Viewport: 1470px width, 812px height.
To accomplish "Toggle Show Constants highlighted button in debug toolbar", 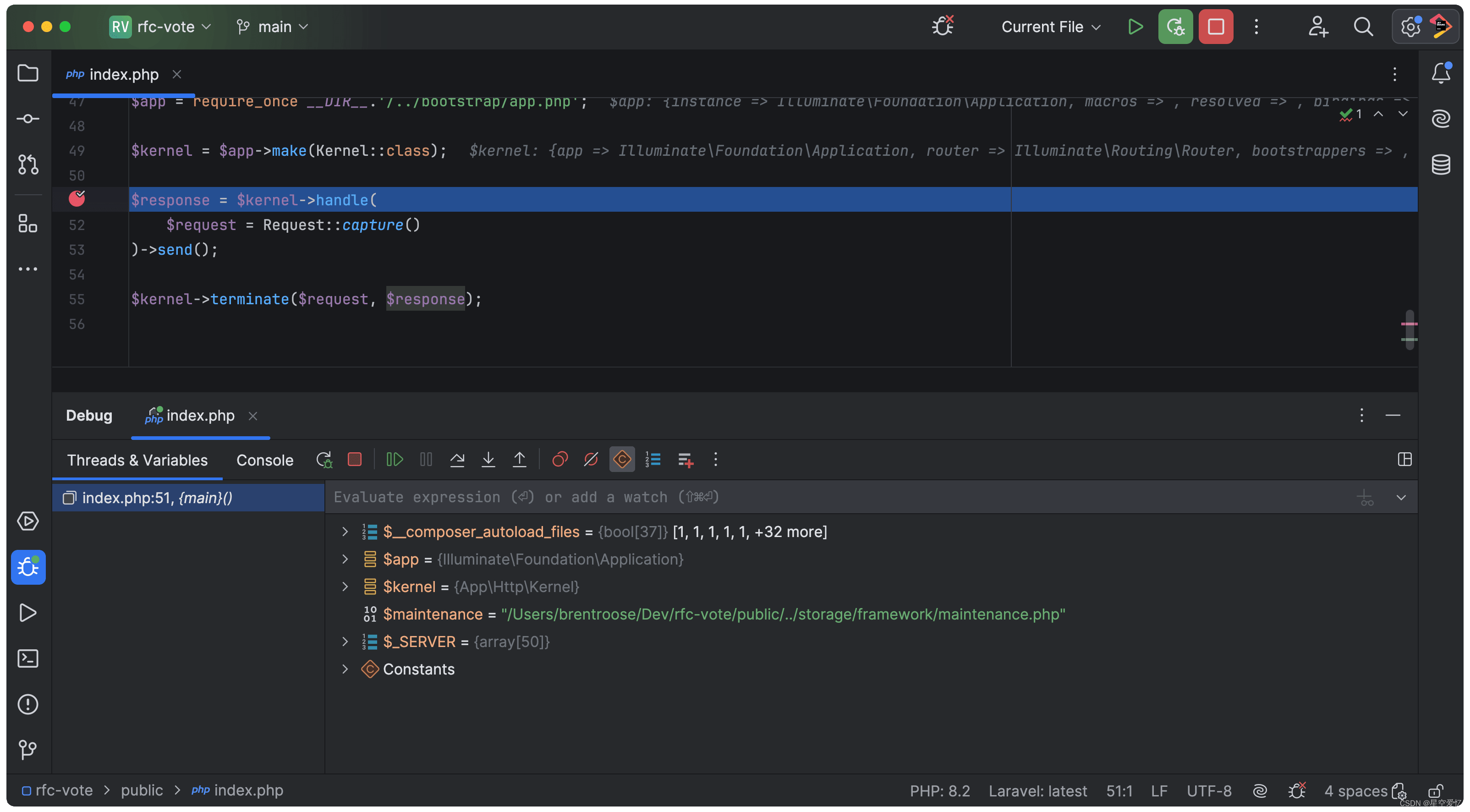I will click(x=622, y=459).
